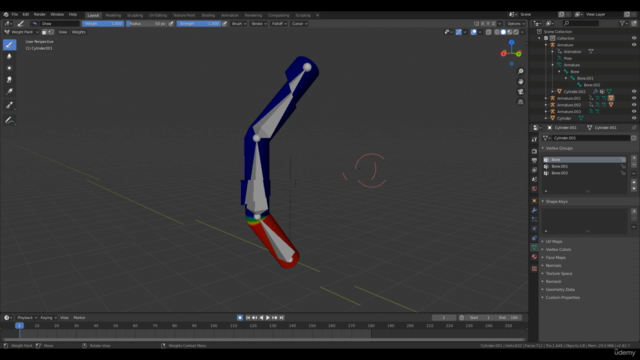
Task: Adjust the Weight slider
Action: click(103, 24)
